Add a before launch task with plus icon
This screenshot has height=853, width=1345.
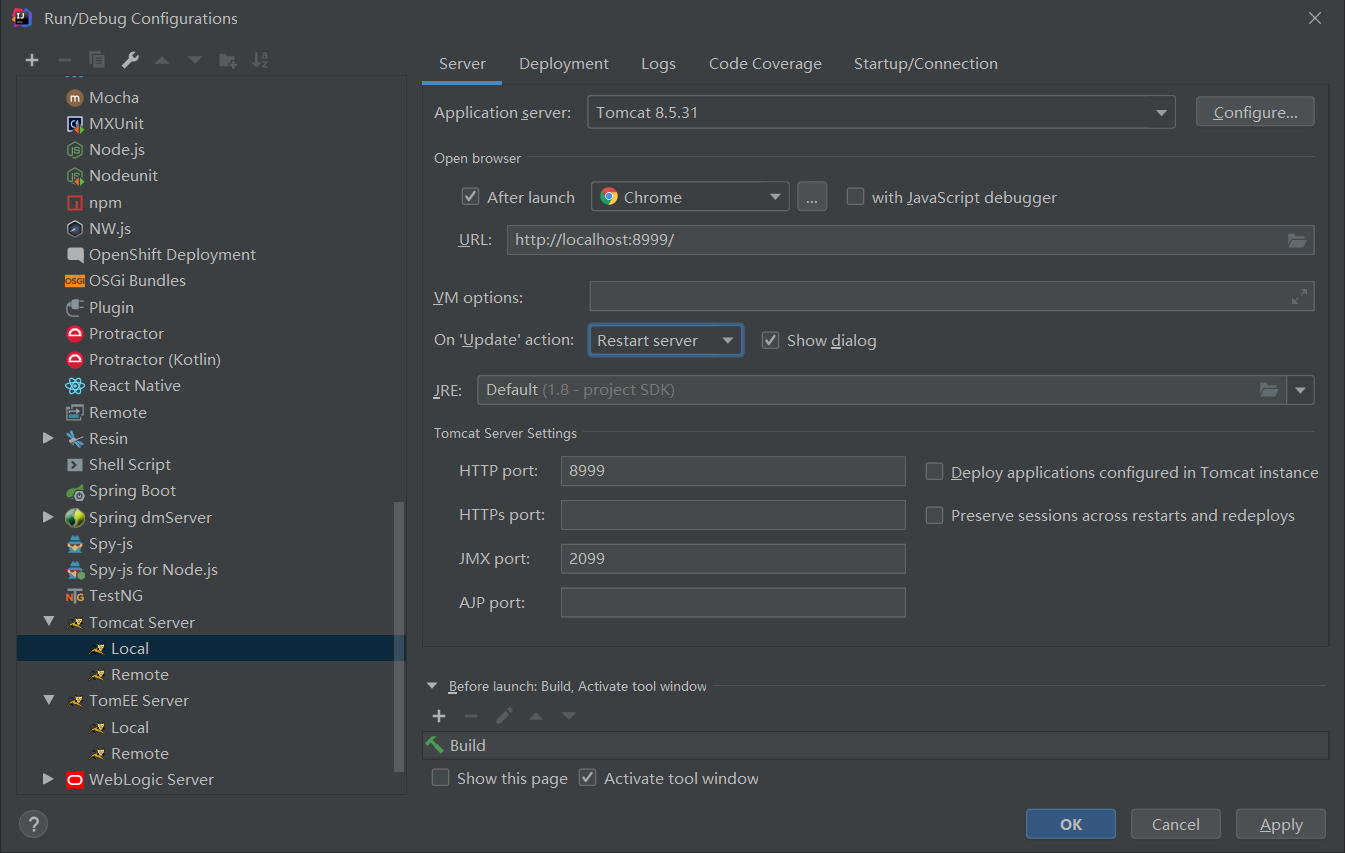click(439, 716)
